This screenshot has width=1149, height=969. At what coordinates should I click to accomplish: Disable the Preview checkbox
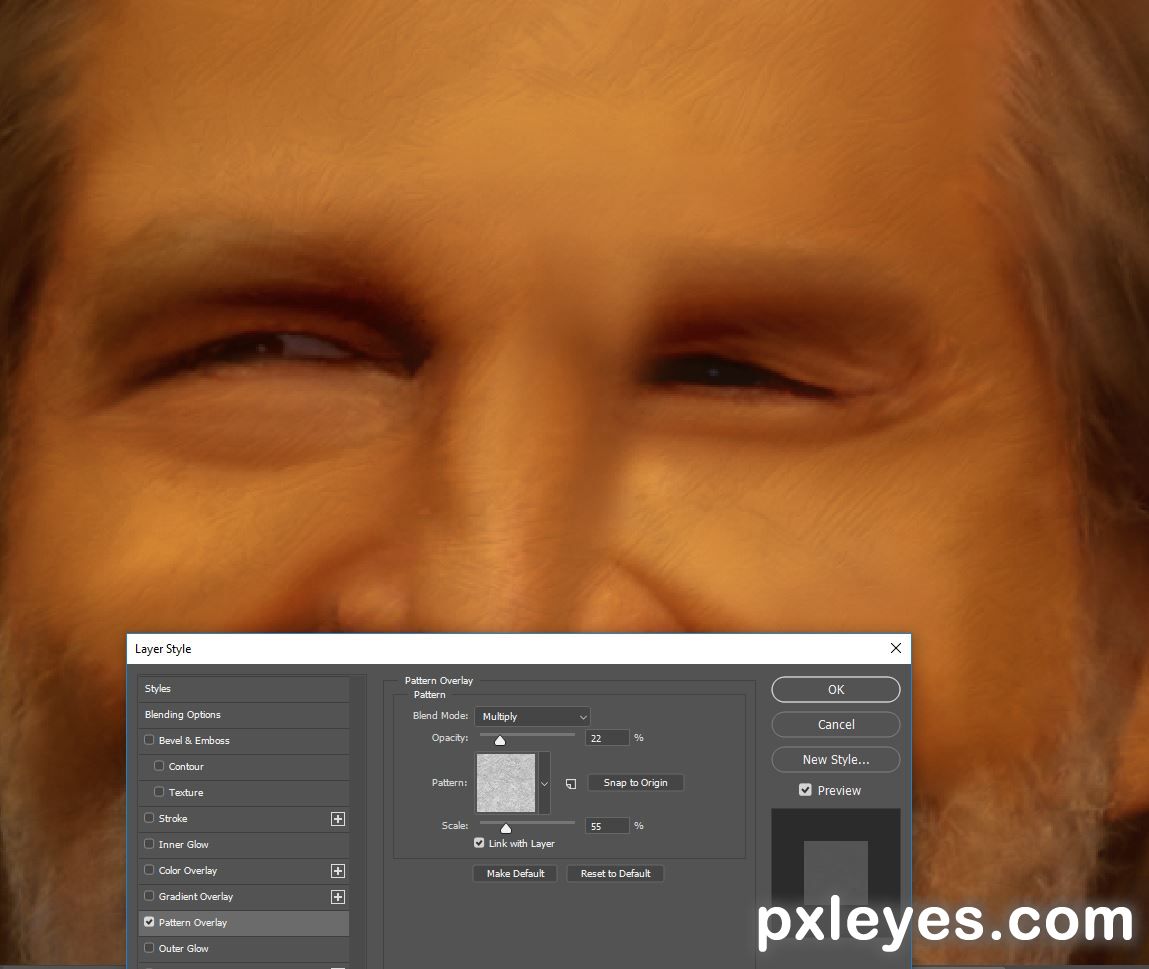[805, 790]
